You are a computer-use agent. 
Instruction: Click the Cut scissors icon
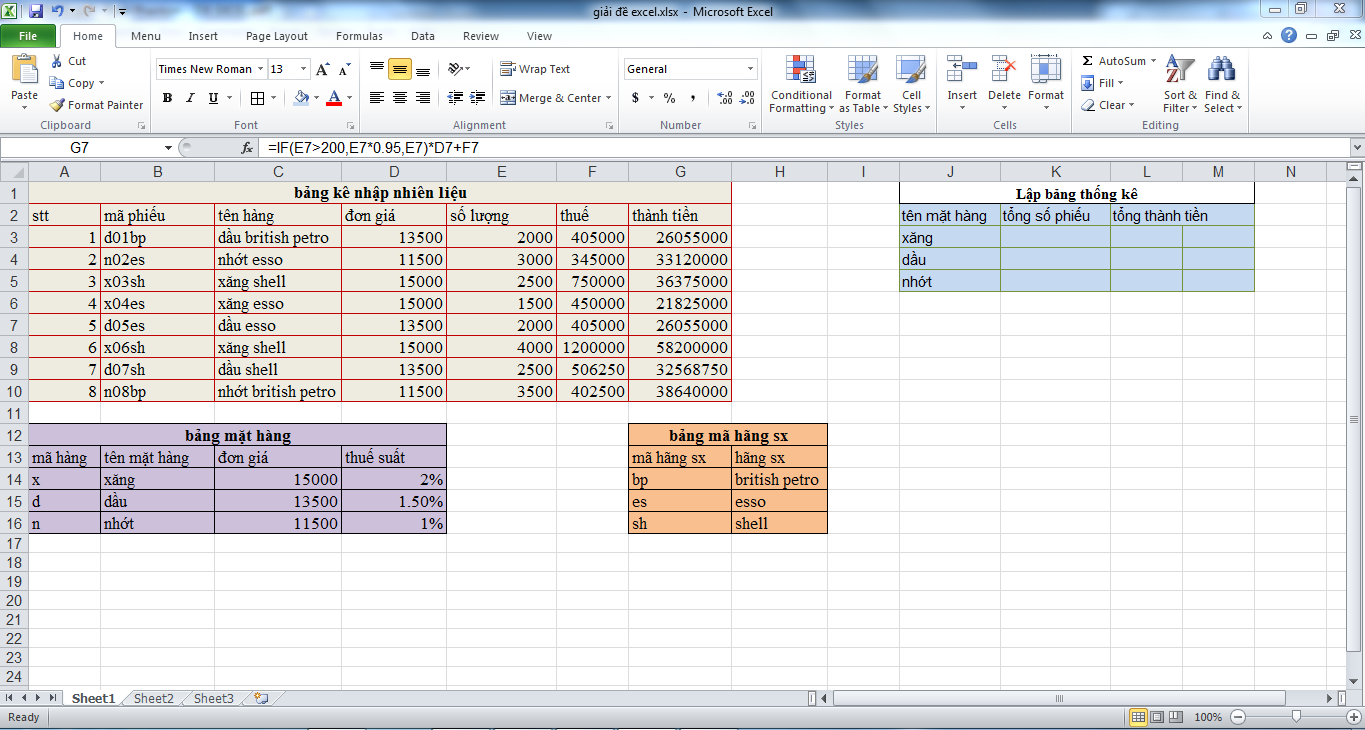tap(56, 61)
